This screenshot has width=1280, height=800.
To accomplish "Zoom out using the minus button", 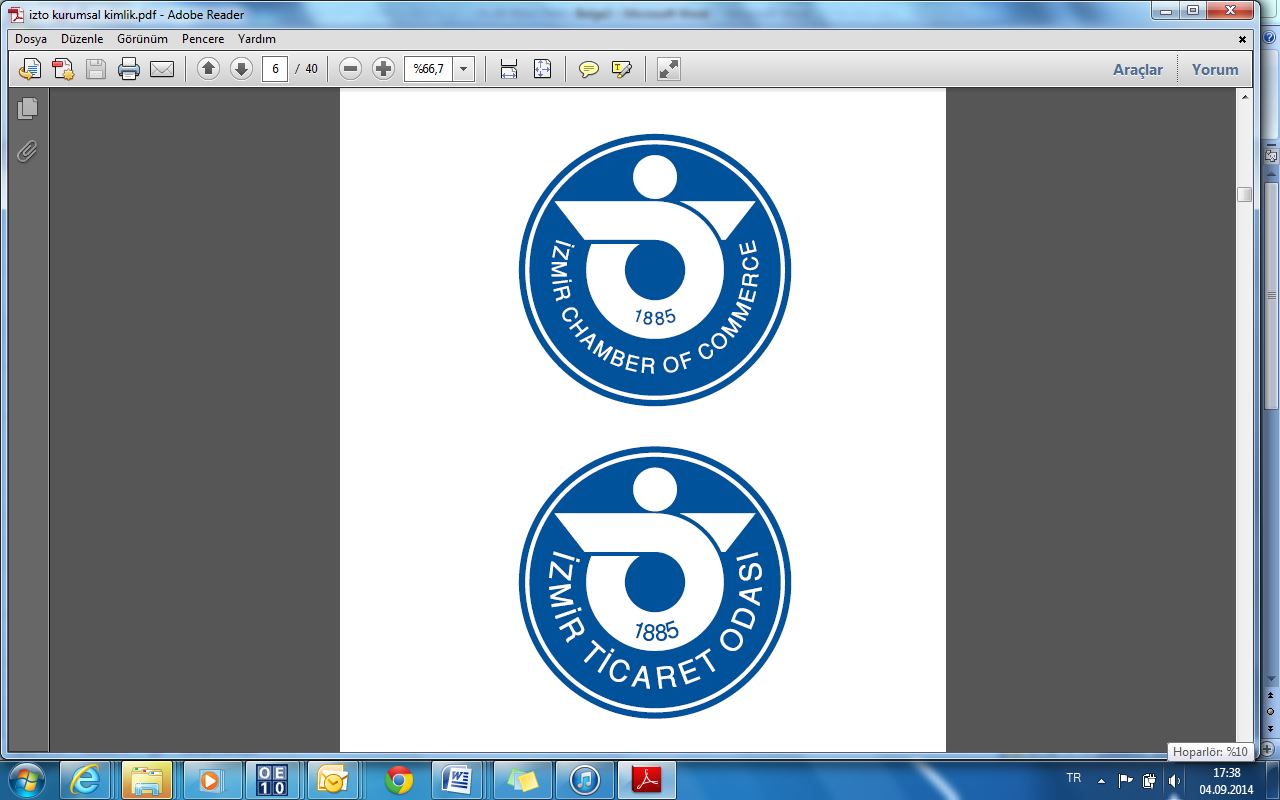I will pos(350,69).
